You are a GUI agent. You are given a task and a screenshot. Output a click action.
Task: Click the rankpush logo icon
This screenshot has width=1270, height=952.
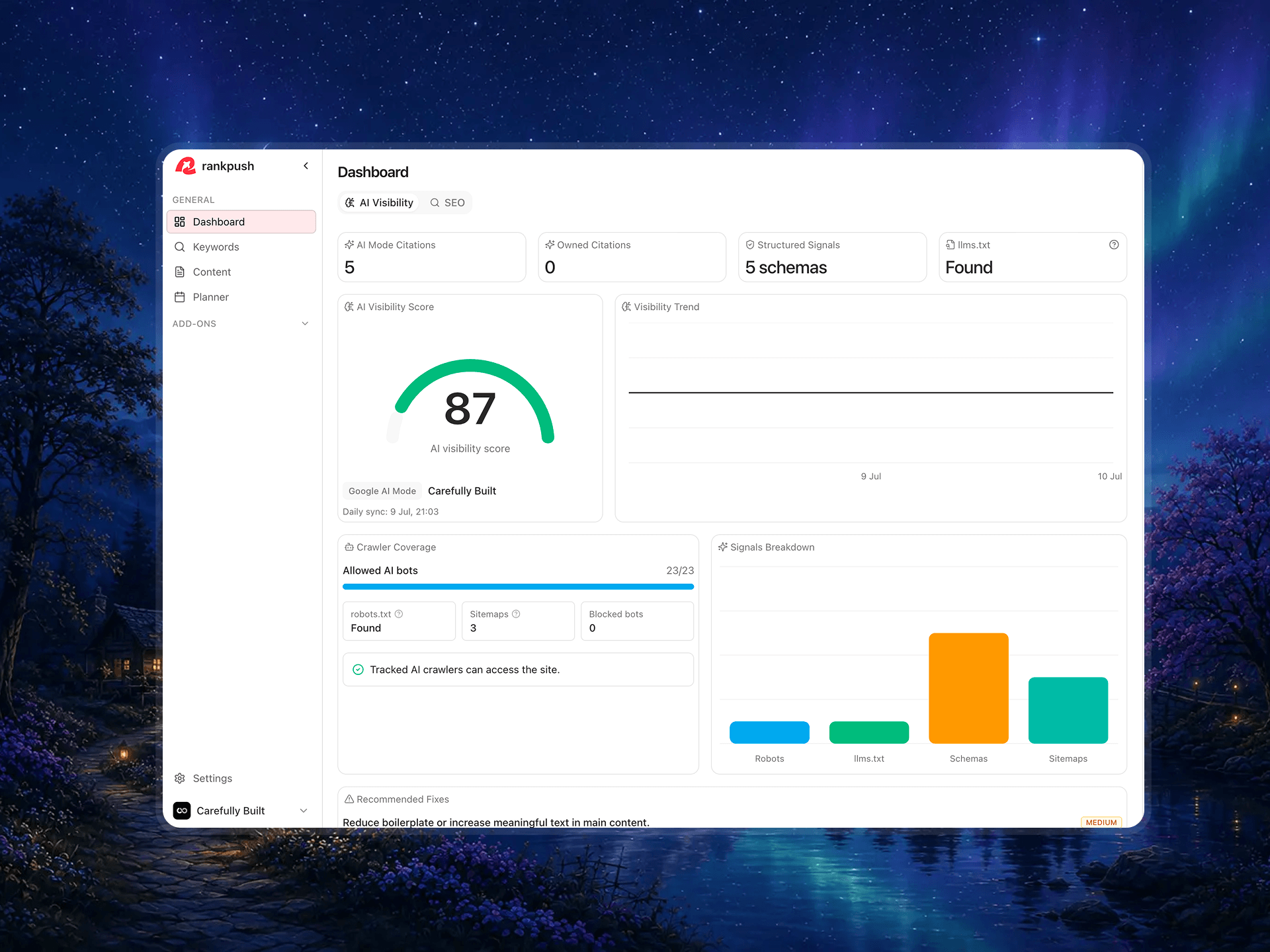(x=185, y=166)
